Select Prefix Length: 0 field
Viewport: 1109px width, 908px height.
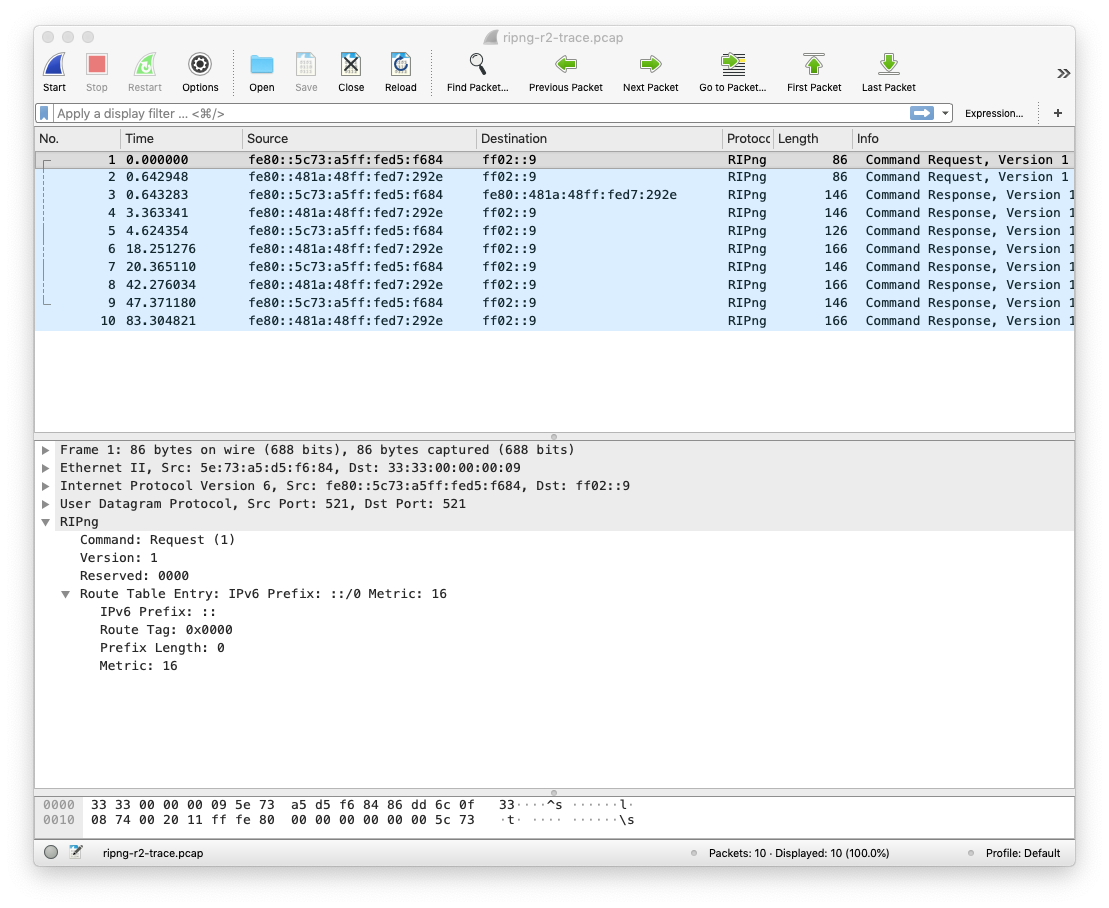[162, 648]
